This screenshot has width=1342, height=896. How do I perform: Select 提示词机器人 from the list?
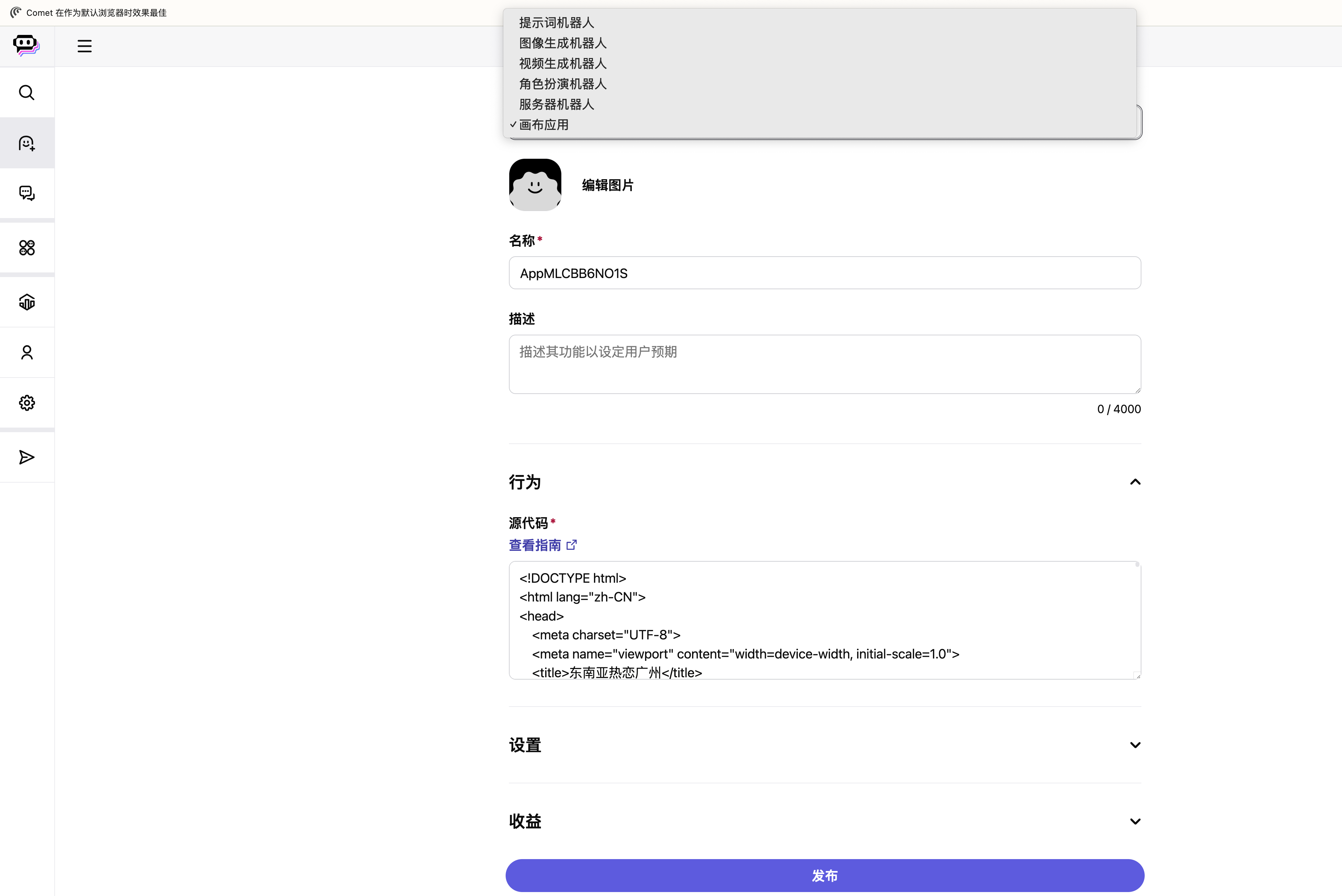click(x=556, y=22)
